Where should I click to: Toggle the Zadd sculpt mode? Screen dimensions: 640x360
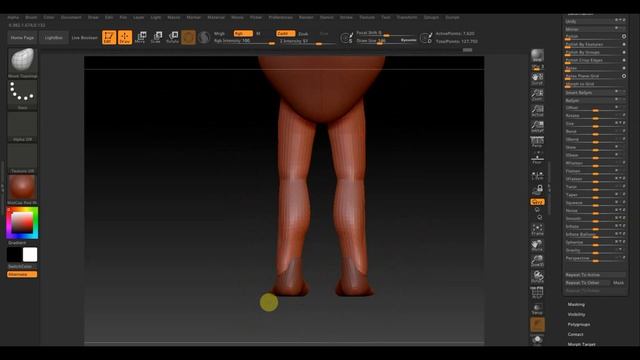285,33
